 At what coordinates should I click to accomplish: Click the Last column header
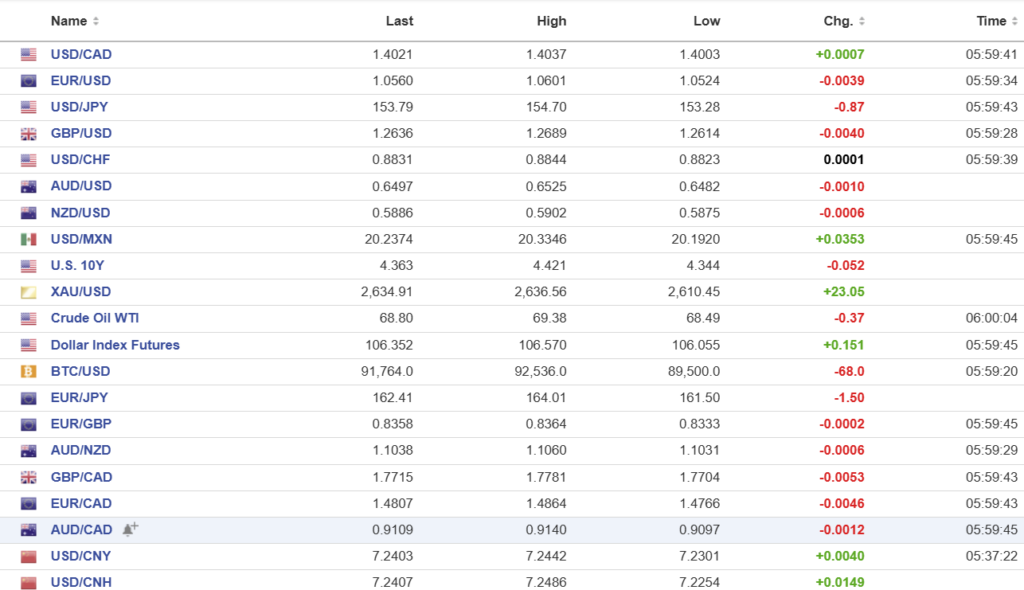click(399, 21)
